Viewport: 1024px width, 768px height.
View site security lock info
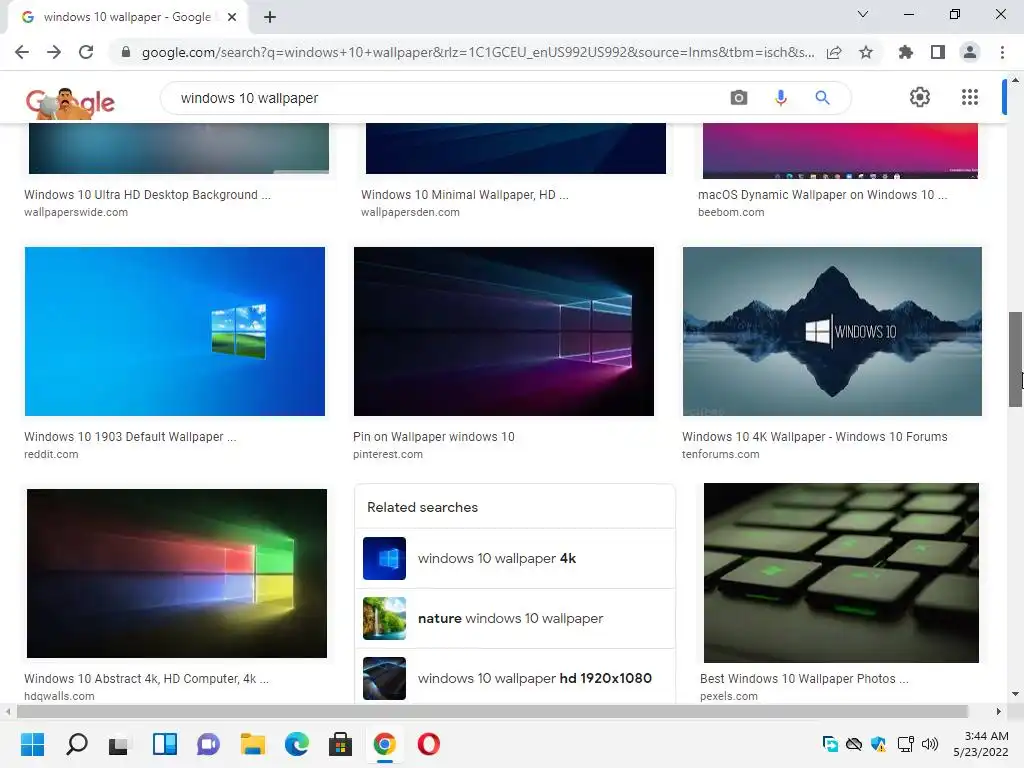[x=126, y=52]
